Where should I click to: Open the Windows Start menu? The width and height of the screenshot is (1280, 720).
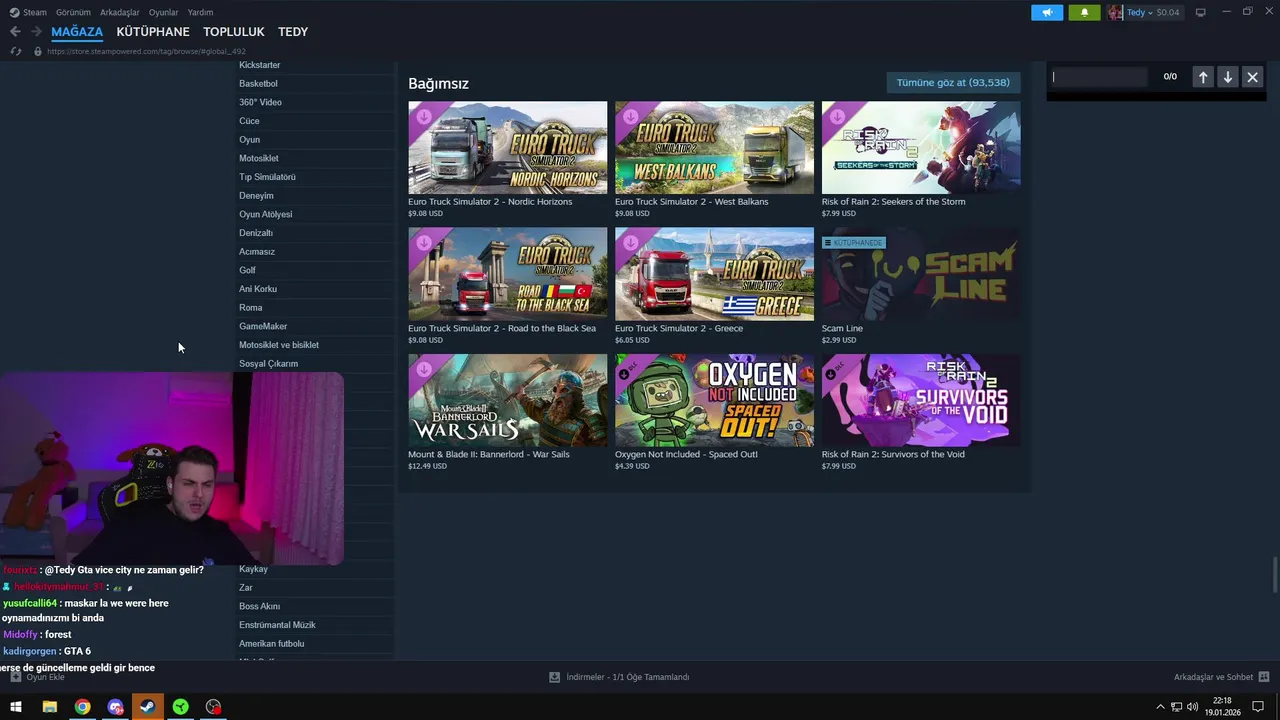tap(16, 707)
